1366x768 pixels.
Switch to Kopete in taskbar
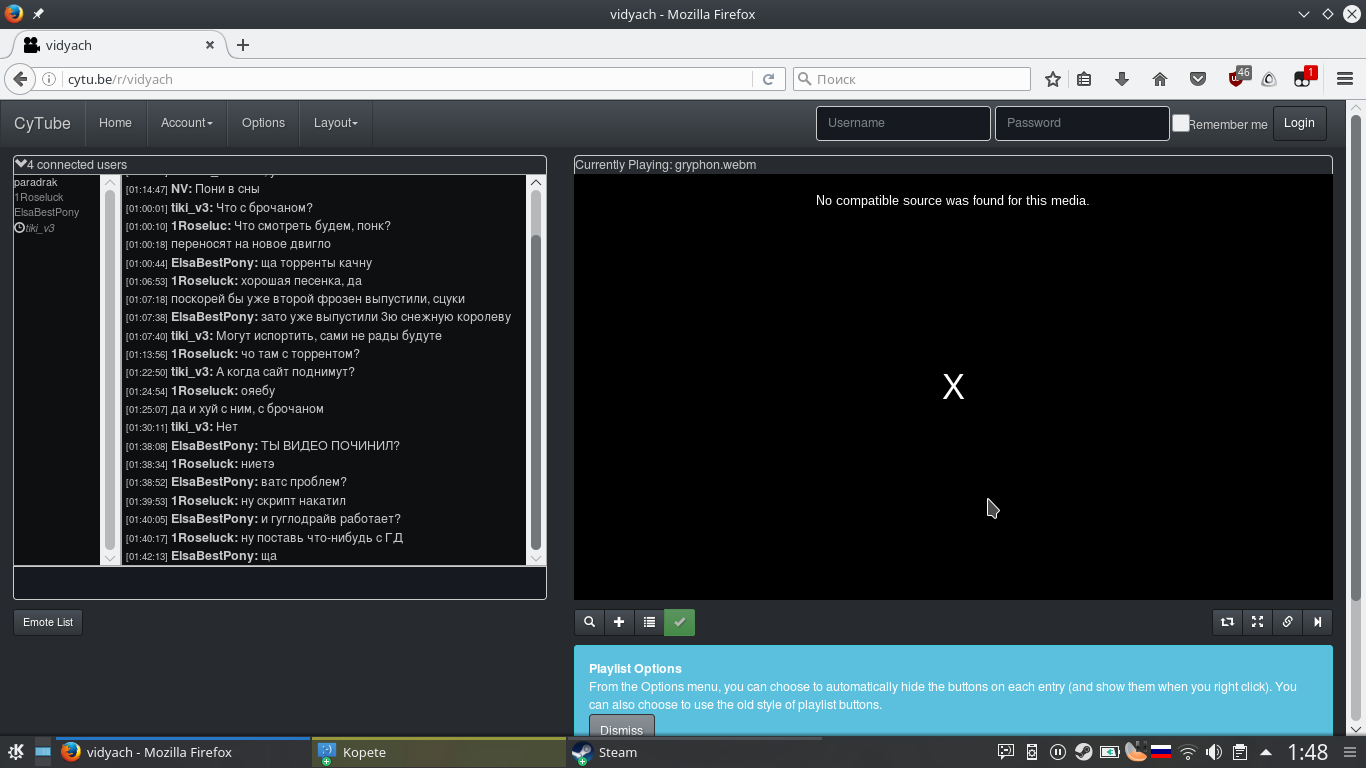click(438, 752)
